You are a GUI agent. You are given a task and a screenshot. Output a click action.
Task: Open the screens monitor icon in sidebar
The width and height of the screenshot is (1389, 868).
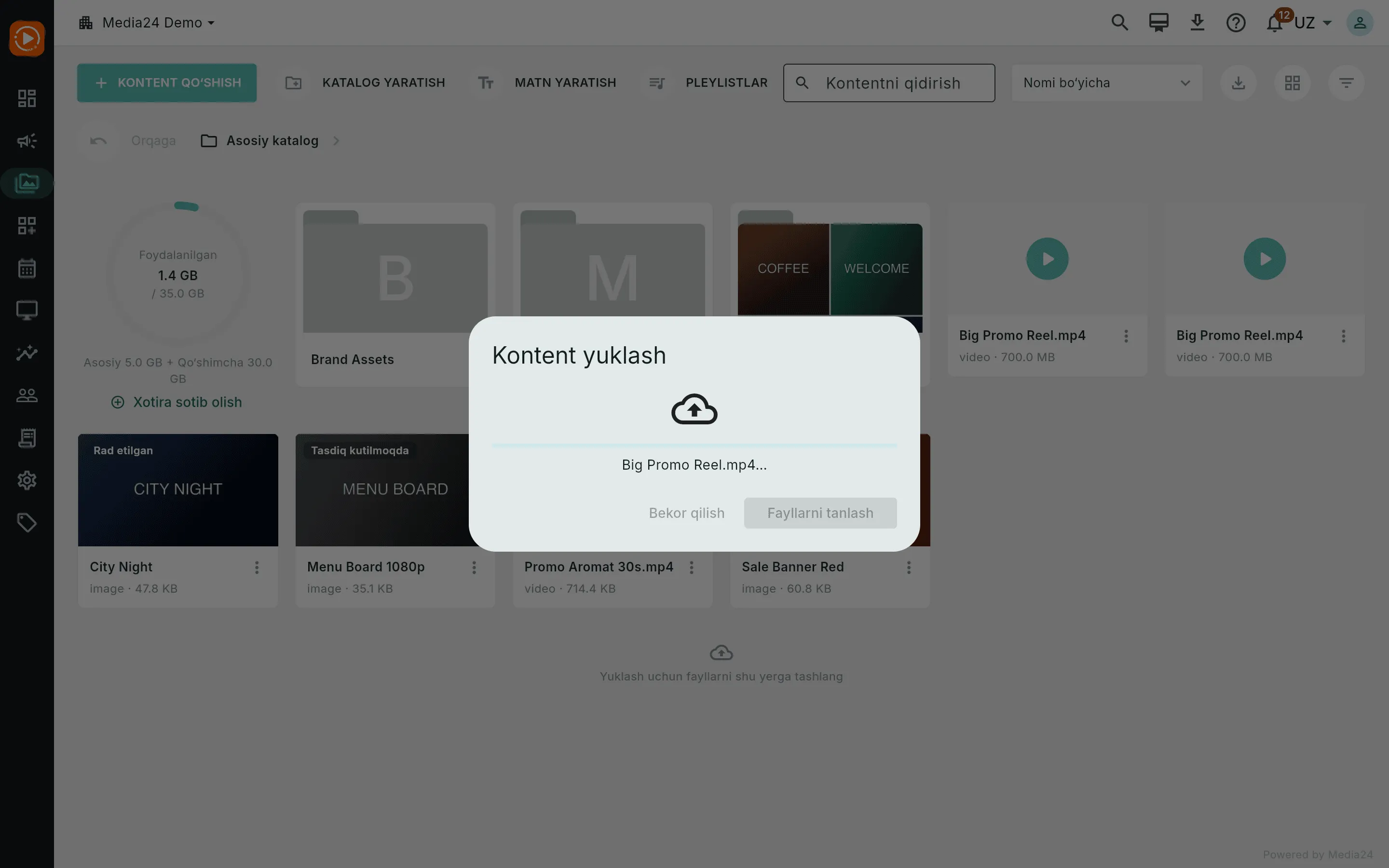click(x=27, y=311)
